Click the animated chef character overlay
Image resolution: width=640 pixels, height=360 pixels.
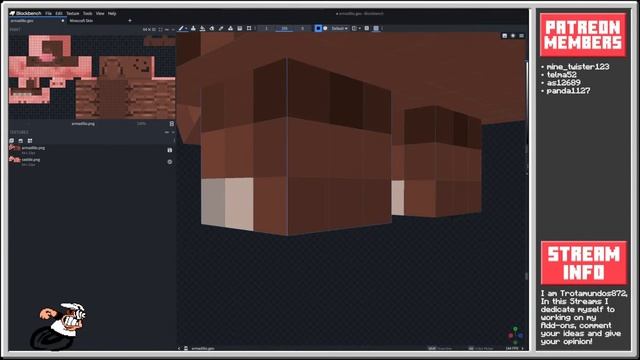pos(58,326)
